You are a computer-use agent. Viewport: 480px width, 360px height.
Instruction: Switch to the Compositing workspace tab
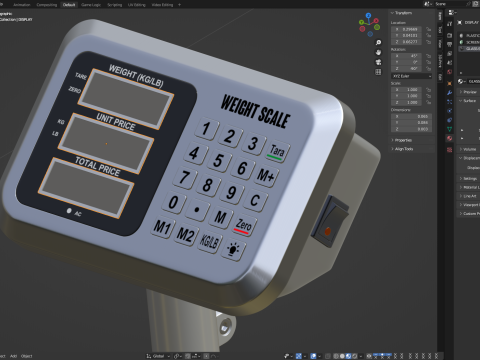47,5
